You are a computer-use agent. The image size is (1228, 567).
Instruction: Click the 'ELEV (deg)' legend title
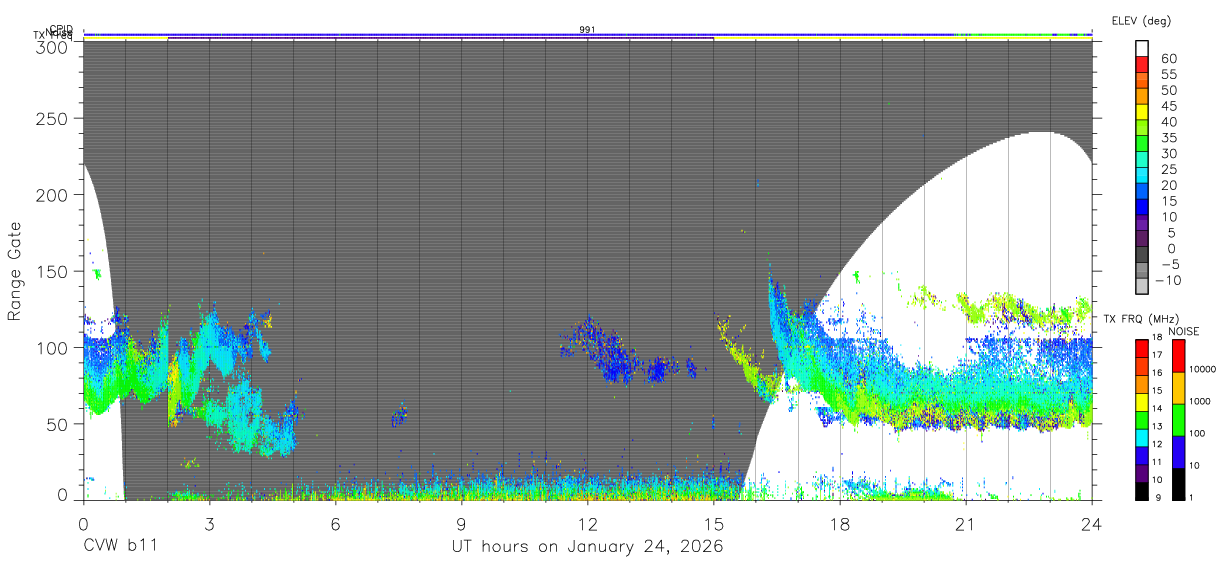[1141, 21]
